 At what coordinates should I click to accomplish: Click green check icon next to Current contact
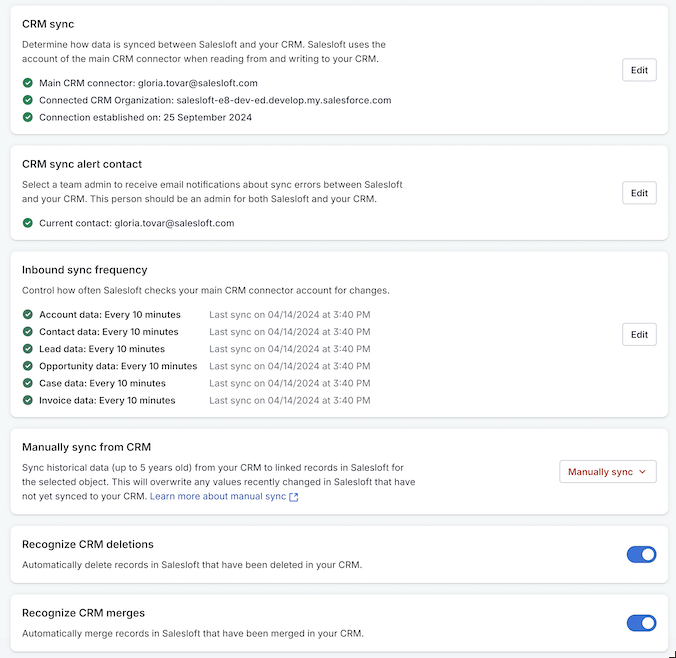pos(28,224)
